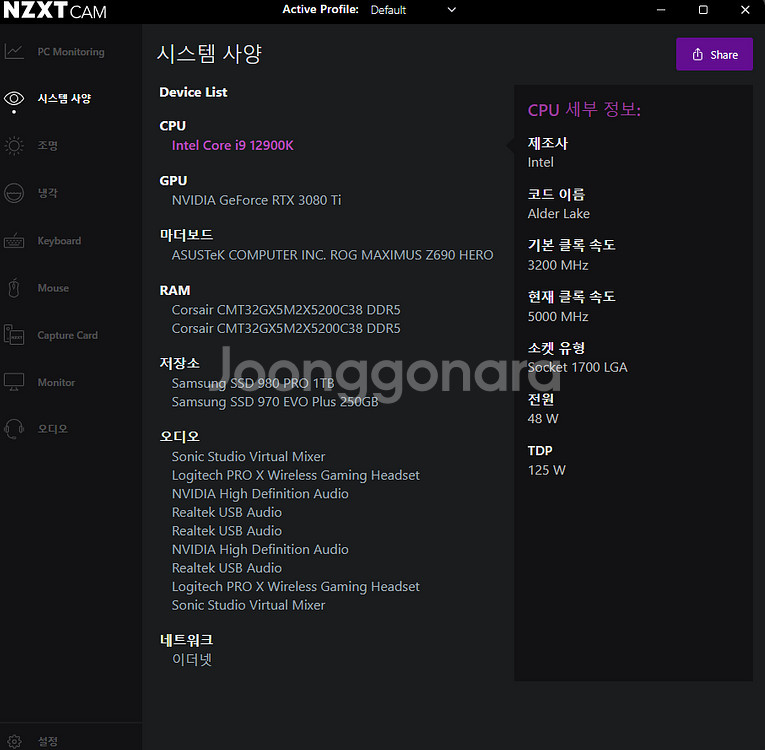Screen dimensions: 765x750
Task: Select NVIDIA GeForce RTX 3080 Ti device
Action: point(257,200)
